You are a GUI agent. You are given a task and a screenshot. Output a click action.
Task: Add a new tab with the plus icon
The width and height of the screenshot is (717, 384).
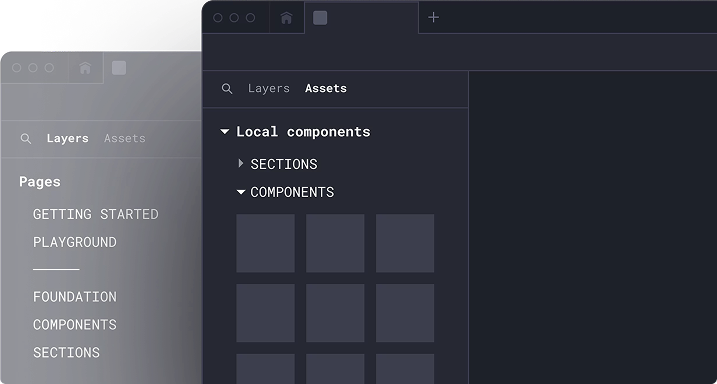point(433,17)
